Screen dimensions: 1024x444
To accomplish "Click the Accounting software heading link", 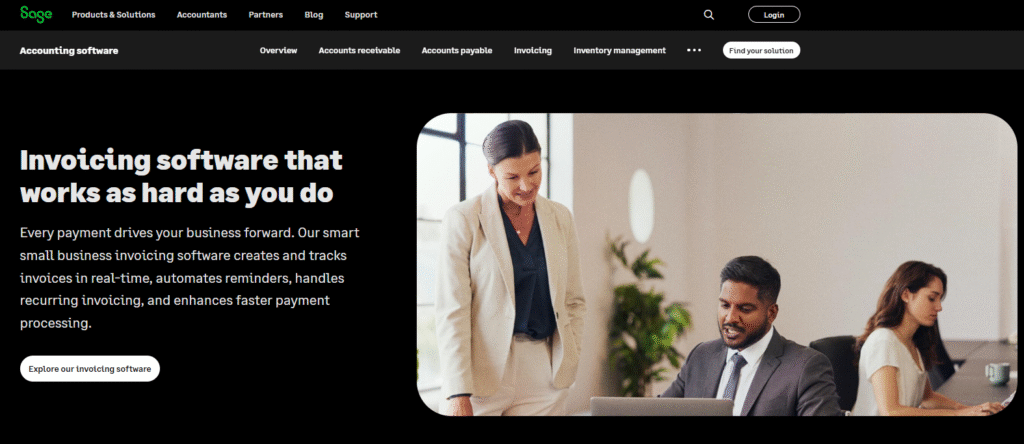I will click(x=69, y=50).
